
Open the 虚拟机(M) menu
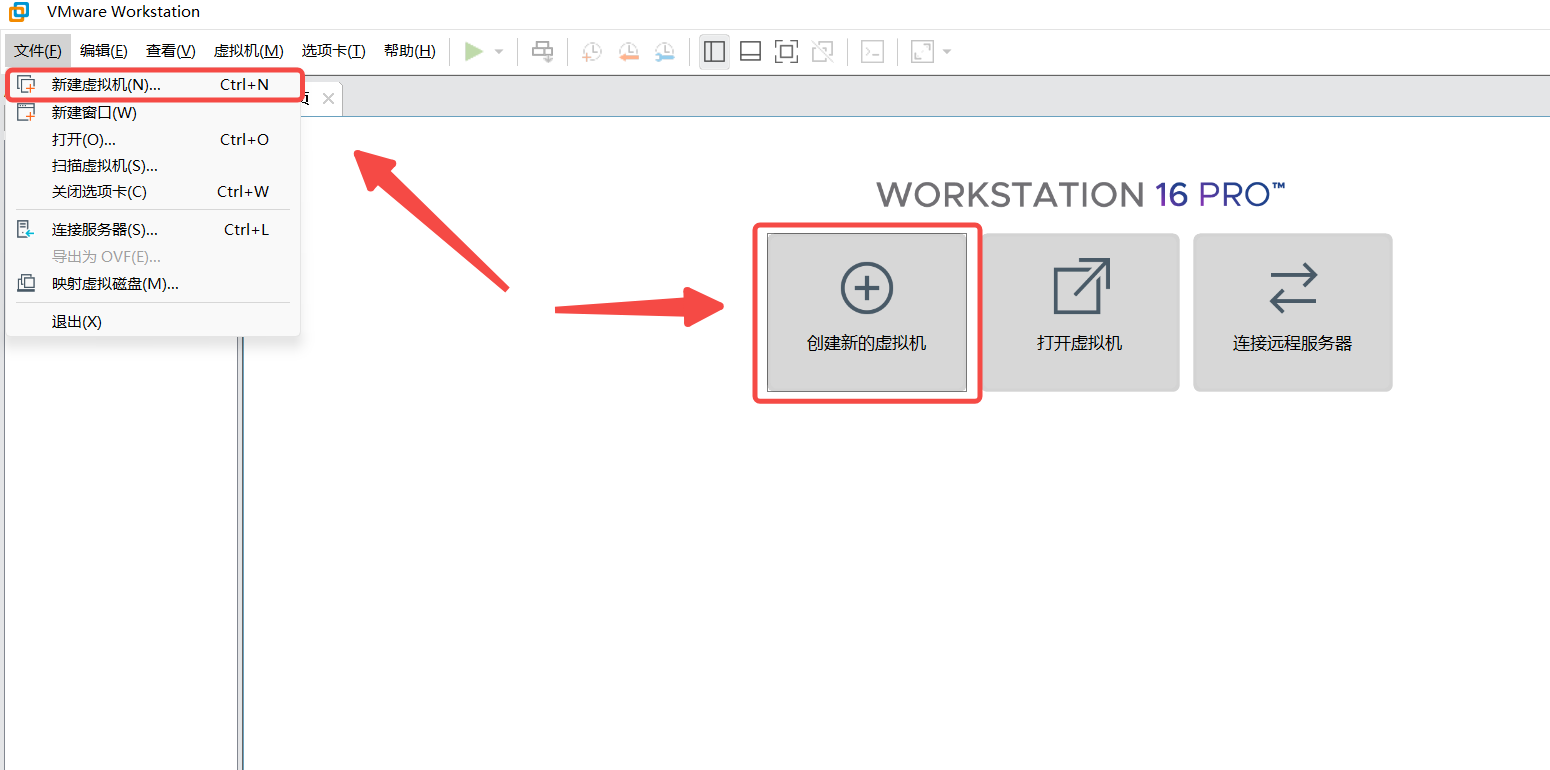pyautogui.click(x=249, y=51)
